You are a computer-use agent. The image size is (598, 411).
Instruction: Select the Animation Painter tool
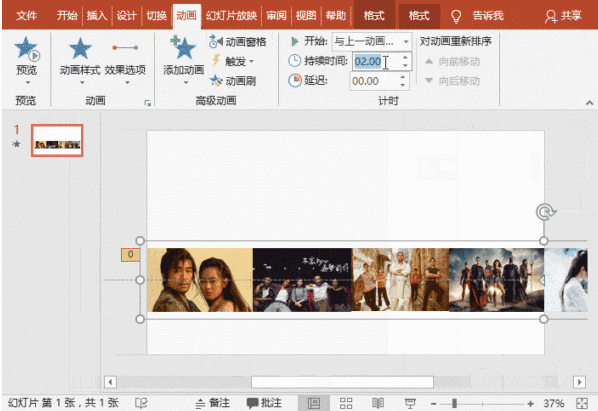(233, 81)
